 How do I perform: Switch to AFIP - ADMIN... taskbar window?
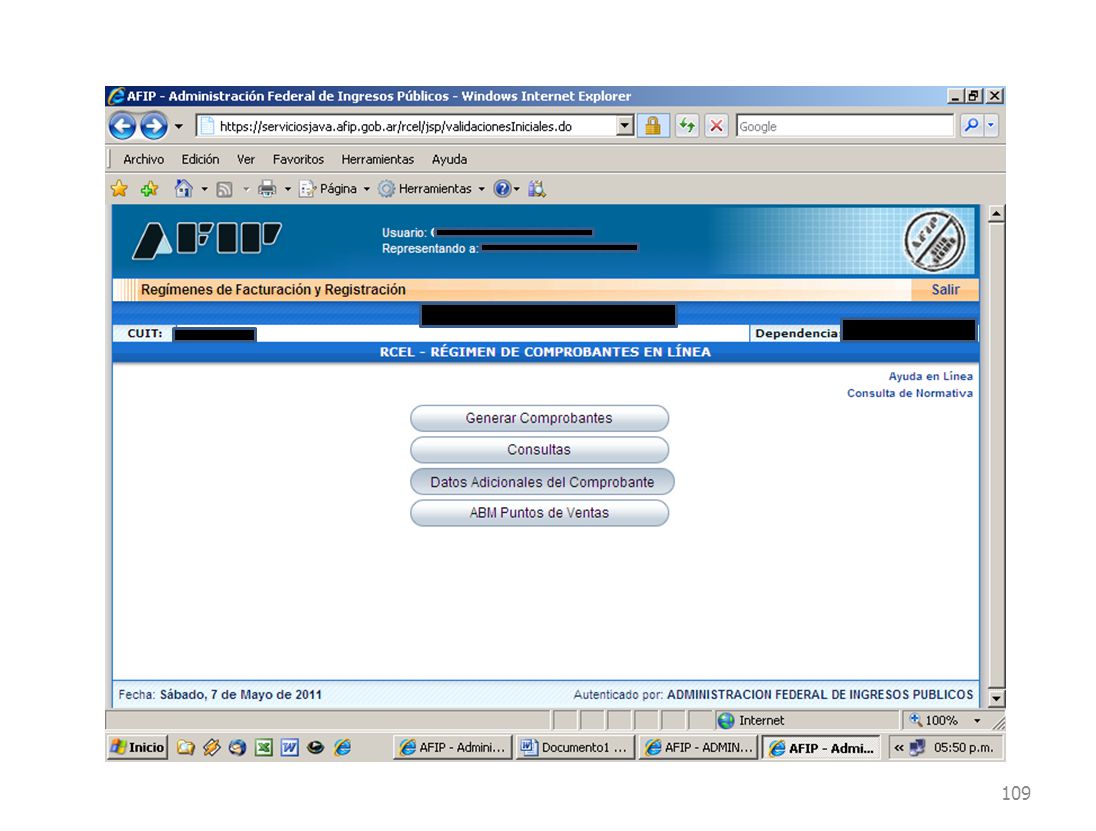click(698, 747)
